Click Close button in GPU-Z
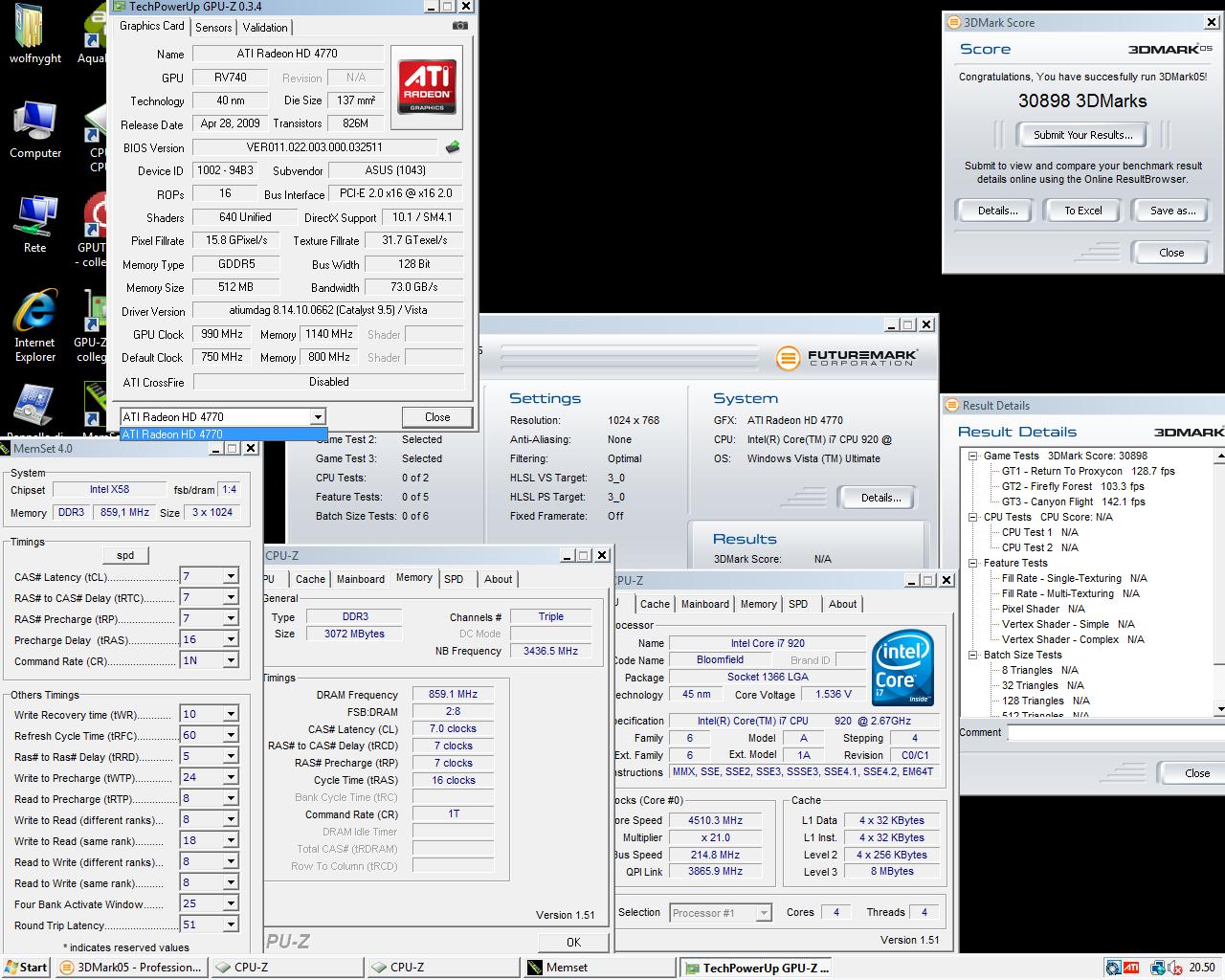Screen dimensions: 1225x980 (x=437, y=416)
